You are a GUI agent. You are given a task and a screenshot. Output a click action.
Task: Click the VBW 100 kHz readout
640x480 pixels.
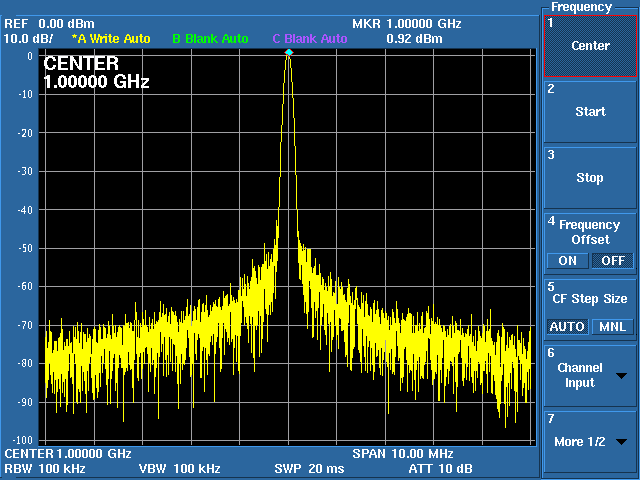[x=180, y=469]
